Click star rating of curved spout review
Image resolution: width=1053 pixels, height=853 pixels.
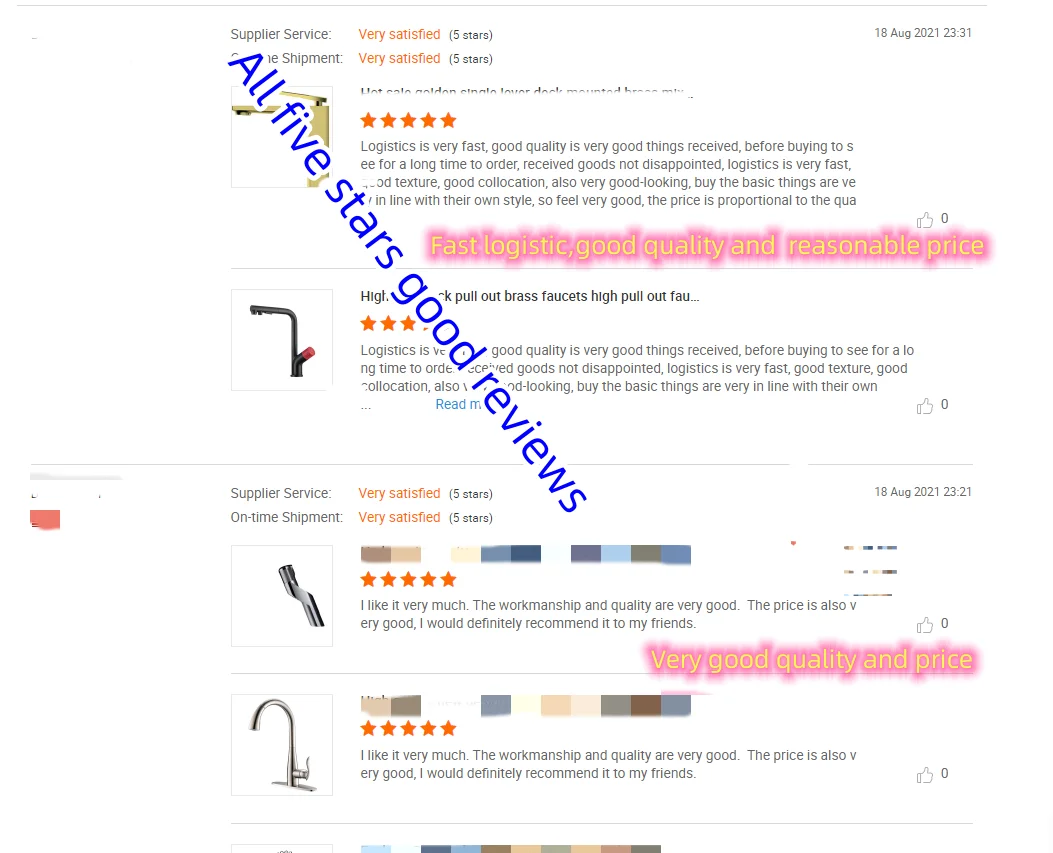tap(408, 580)
